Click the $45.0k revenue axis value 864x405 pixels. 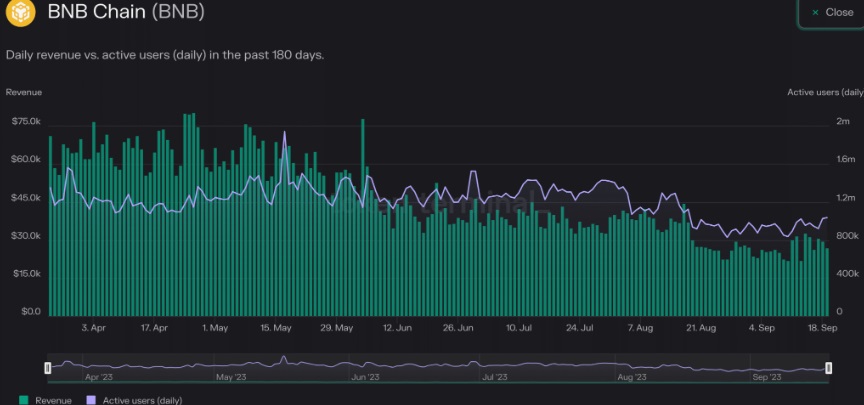(x=26, y=197)
